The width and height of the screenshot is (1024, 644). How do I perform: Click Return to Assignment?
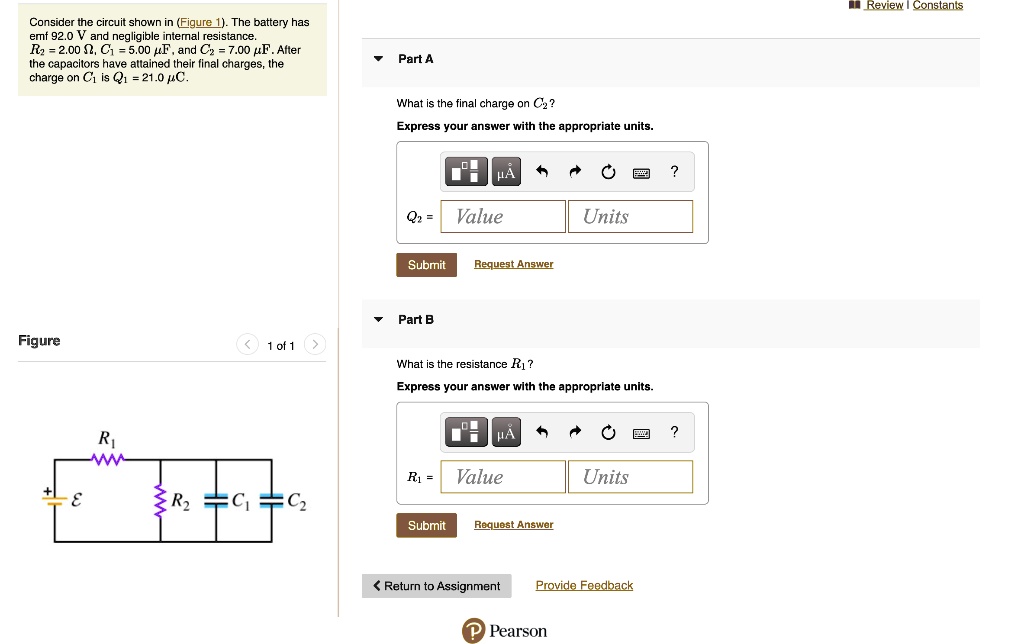(x=437, y=585)
